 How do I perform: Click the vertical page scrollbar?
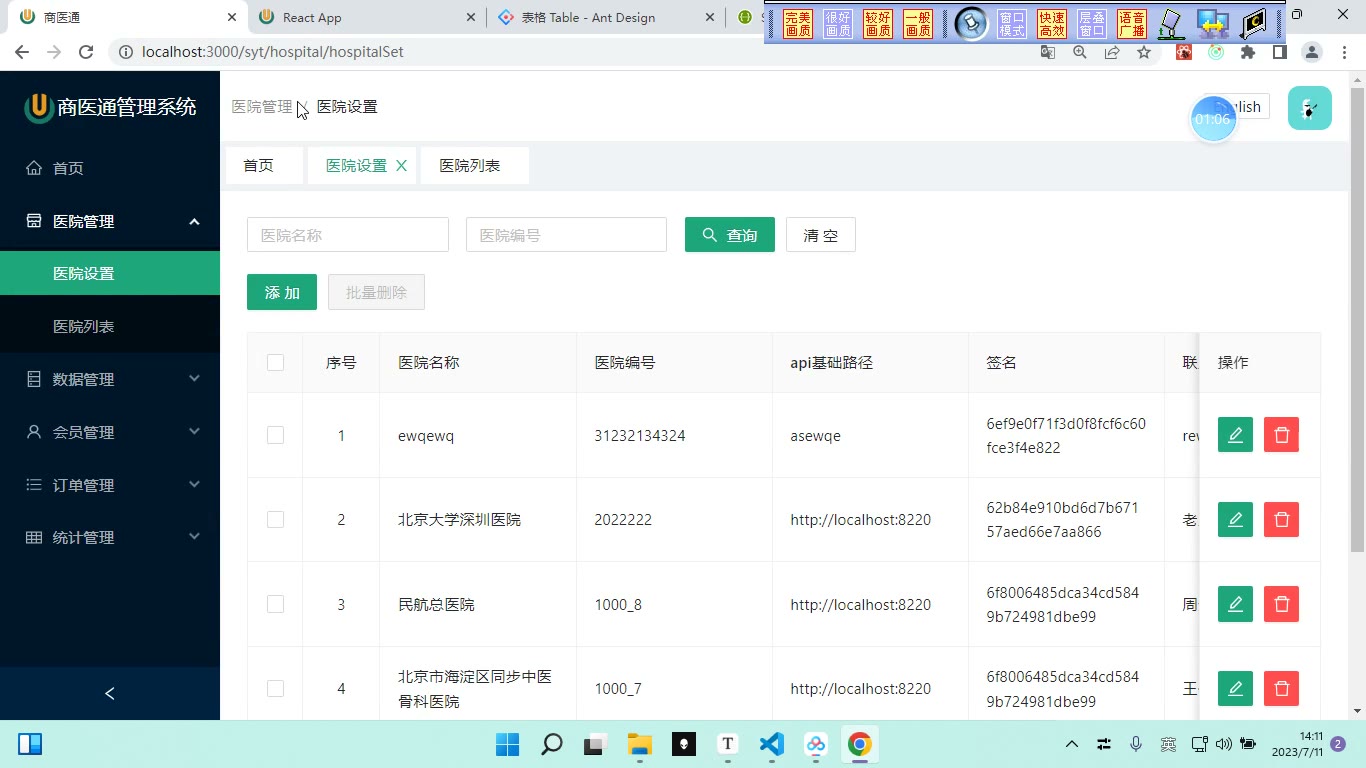pos(1357,320)
